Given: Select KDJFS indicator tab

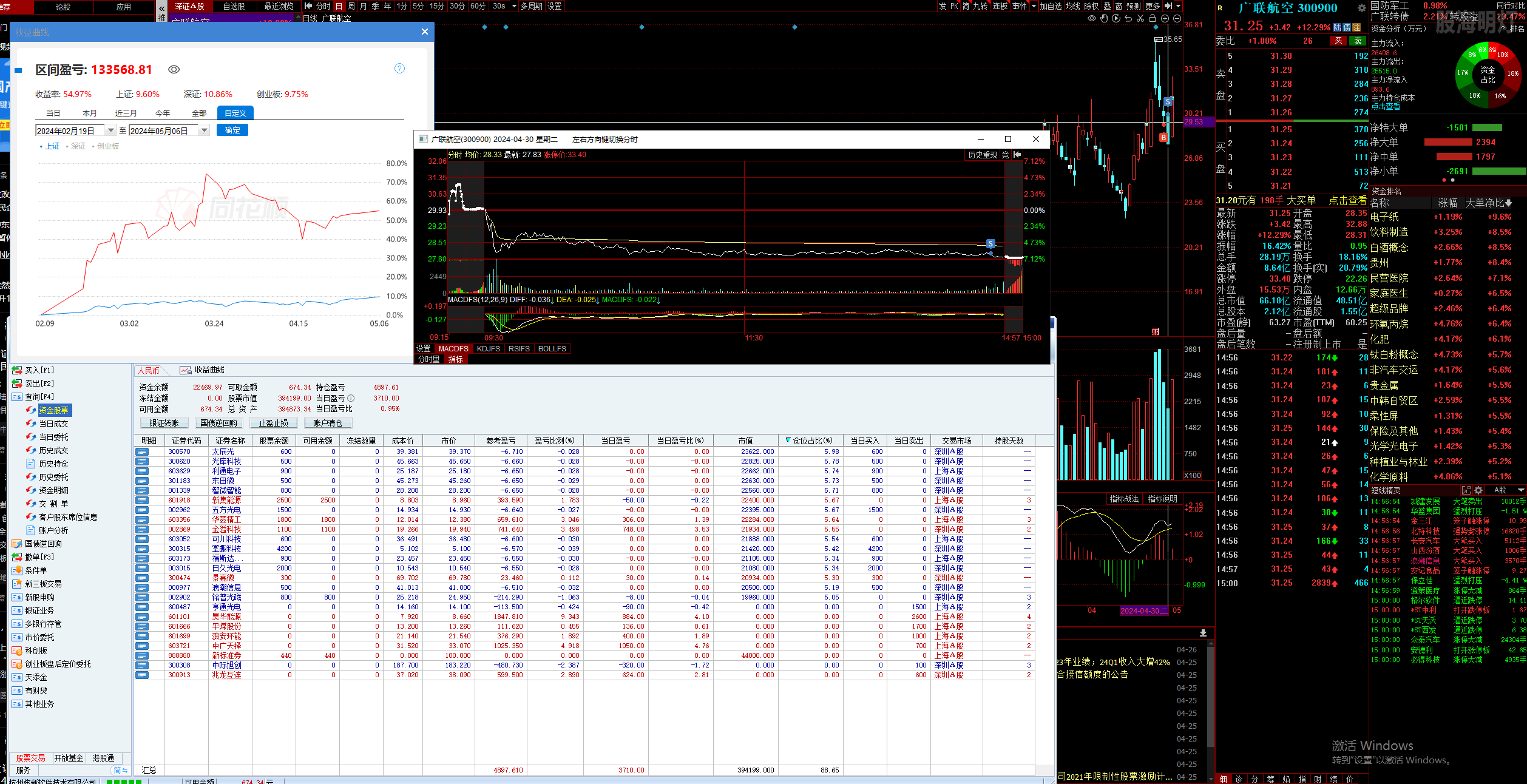Looking at the screenshot, I should point(488,349).
